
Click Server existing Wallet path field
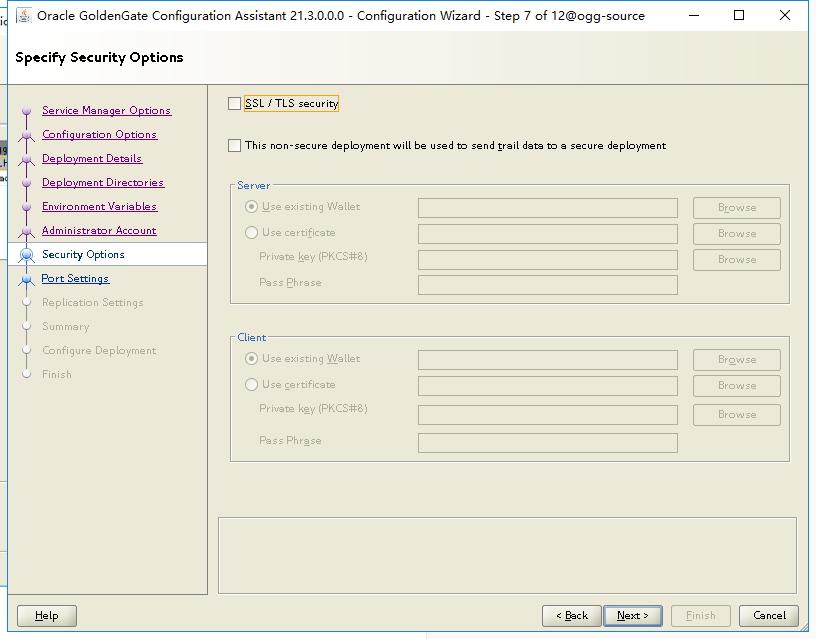click(x=547, y=208)
